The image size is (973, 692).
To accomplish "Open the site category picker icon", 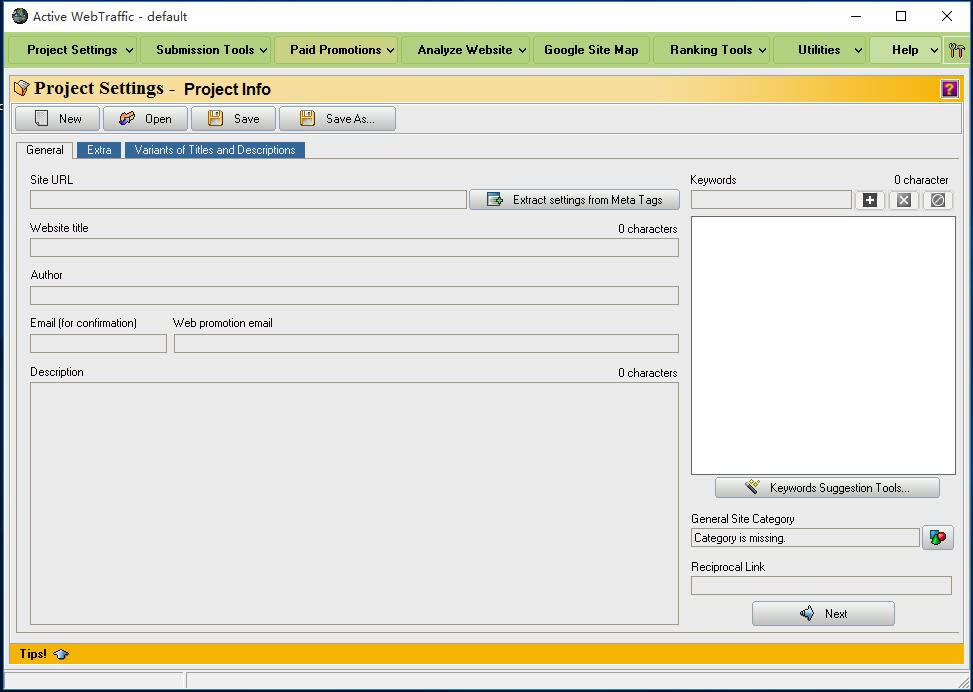I will click(937, 538).
